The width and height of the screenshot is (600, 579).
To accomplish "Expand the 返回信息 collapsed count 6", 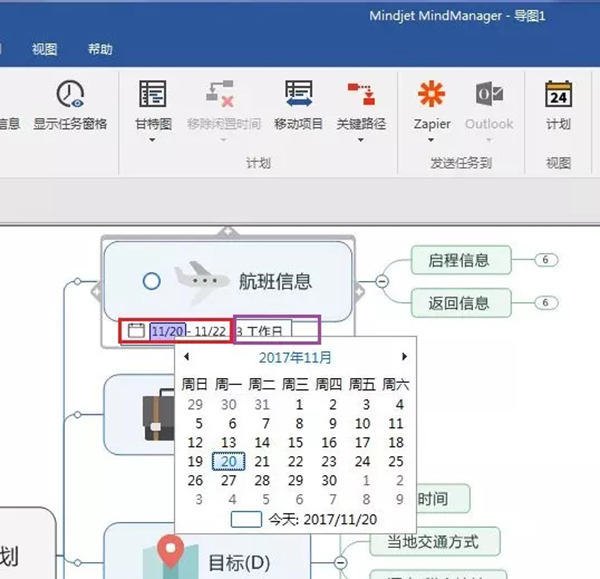I will [546, 303].
